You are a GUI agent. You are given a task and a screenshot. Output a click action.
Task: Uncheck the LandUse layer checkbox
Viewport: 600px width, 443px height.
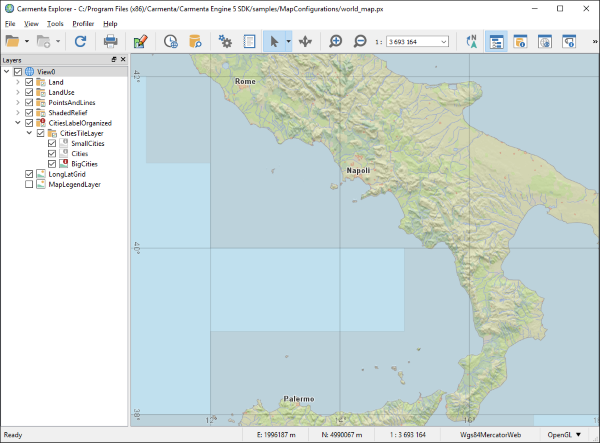point(29,92)
